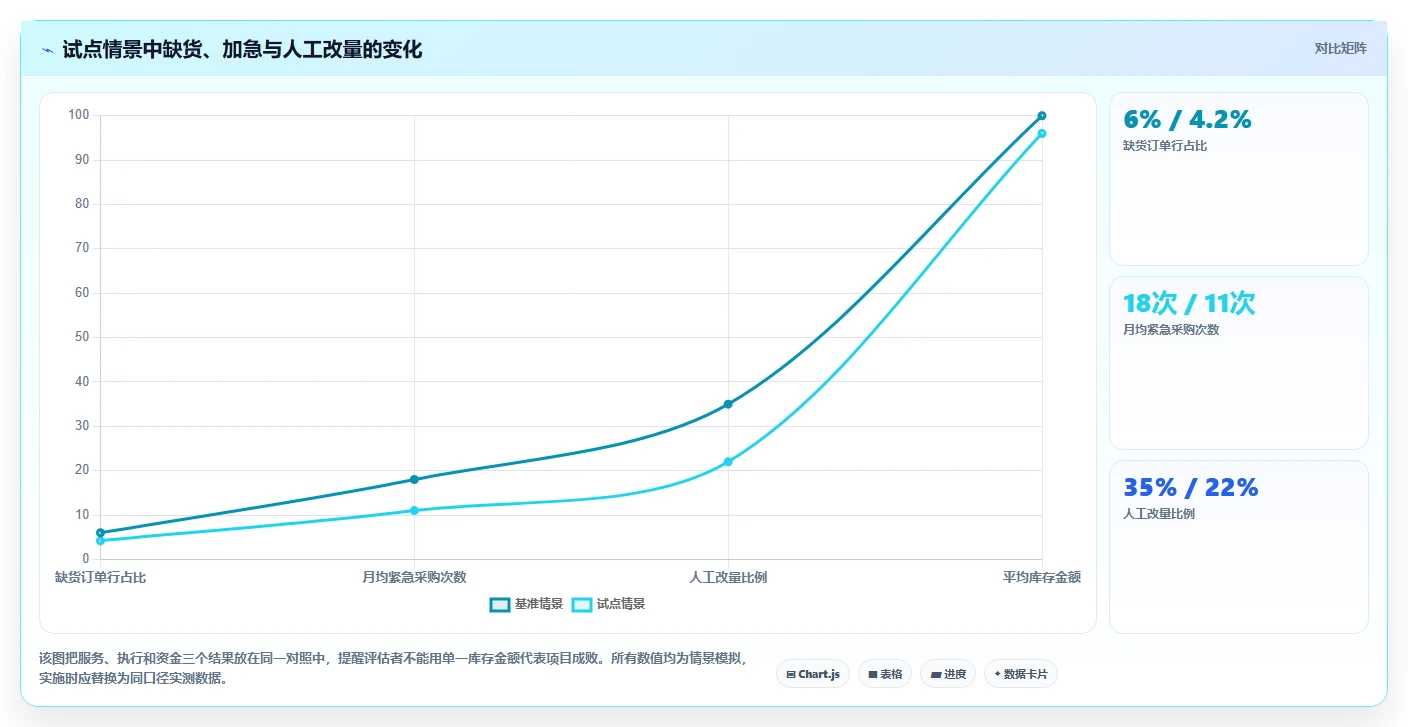
Task: Click the 试点情景 legend color box
Action: click(582, 604)
